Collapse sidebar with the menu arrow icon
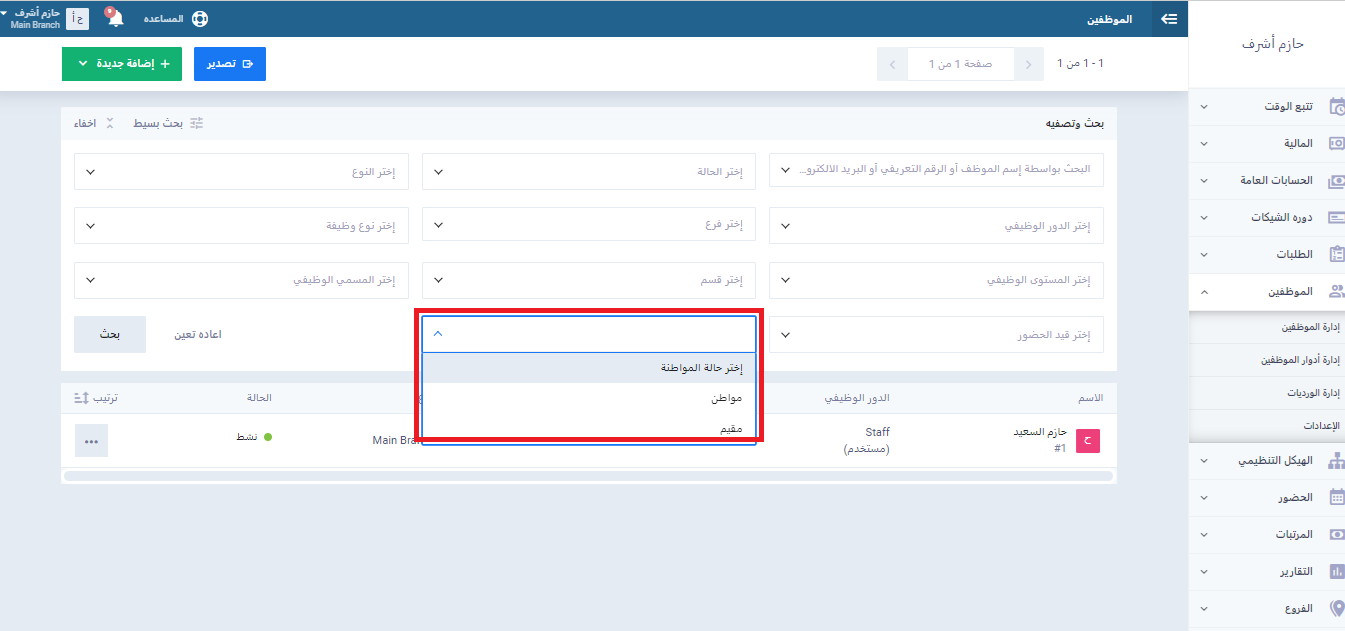The width and height of the screenshot is (1345, 631). [1169, 19]
